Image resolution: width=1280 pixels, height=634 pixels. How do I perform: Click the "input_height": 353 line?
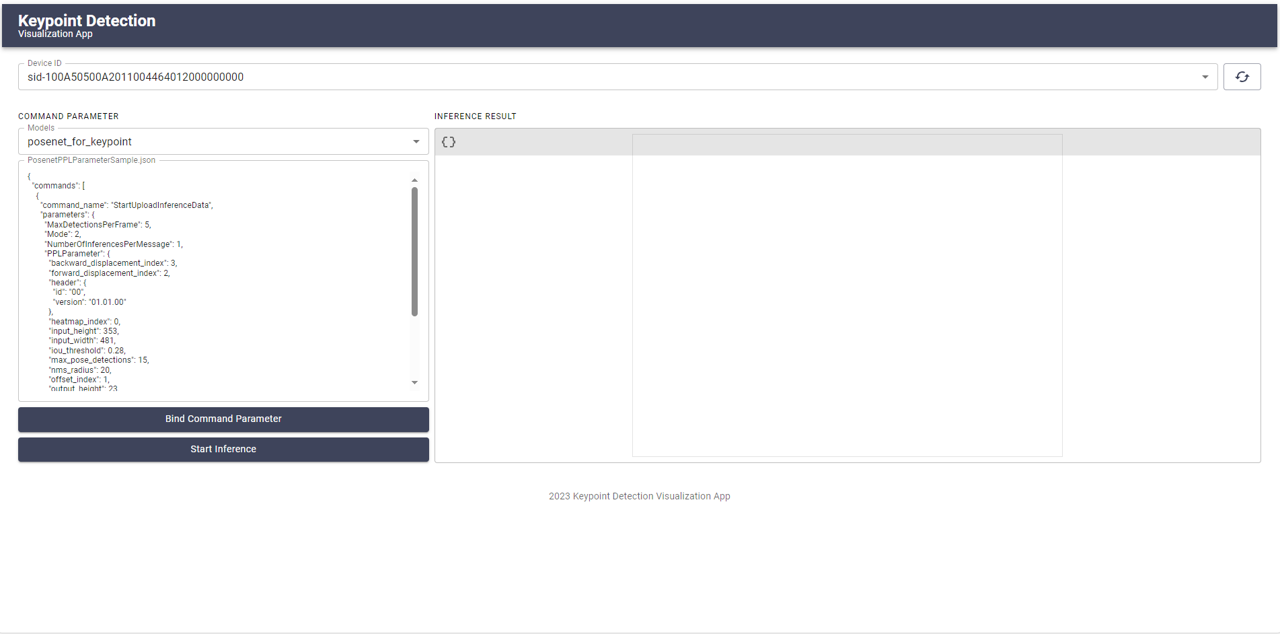[83, 331]
